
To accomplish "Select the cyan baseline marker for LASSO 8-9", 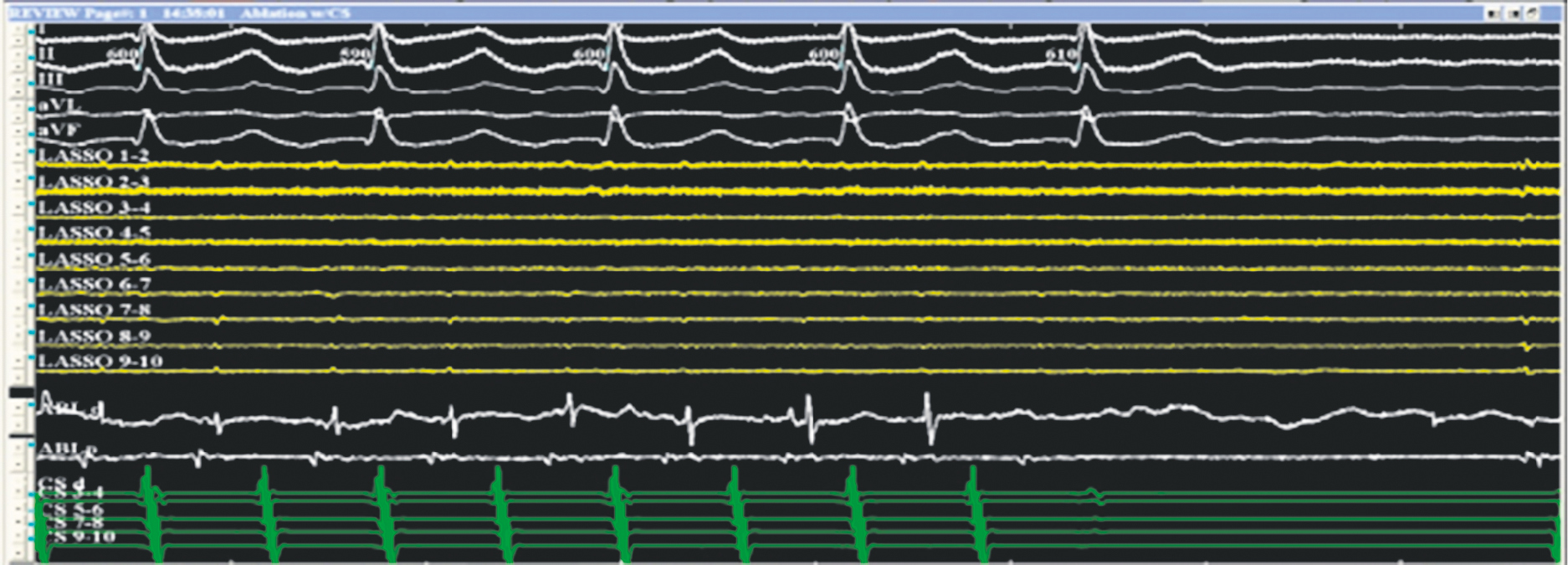I will [x=32, y=332].
